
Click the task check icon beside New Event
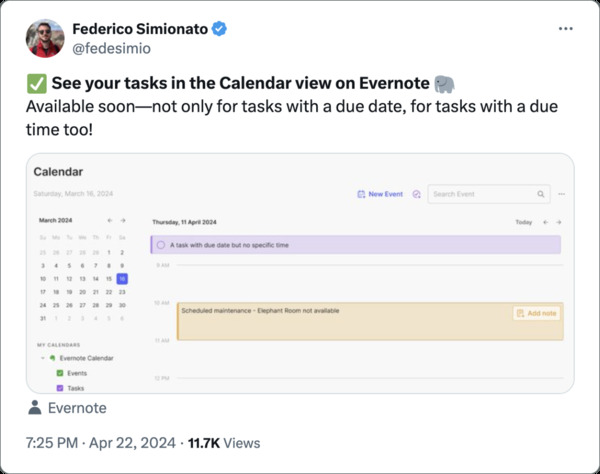[416, 194]
